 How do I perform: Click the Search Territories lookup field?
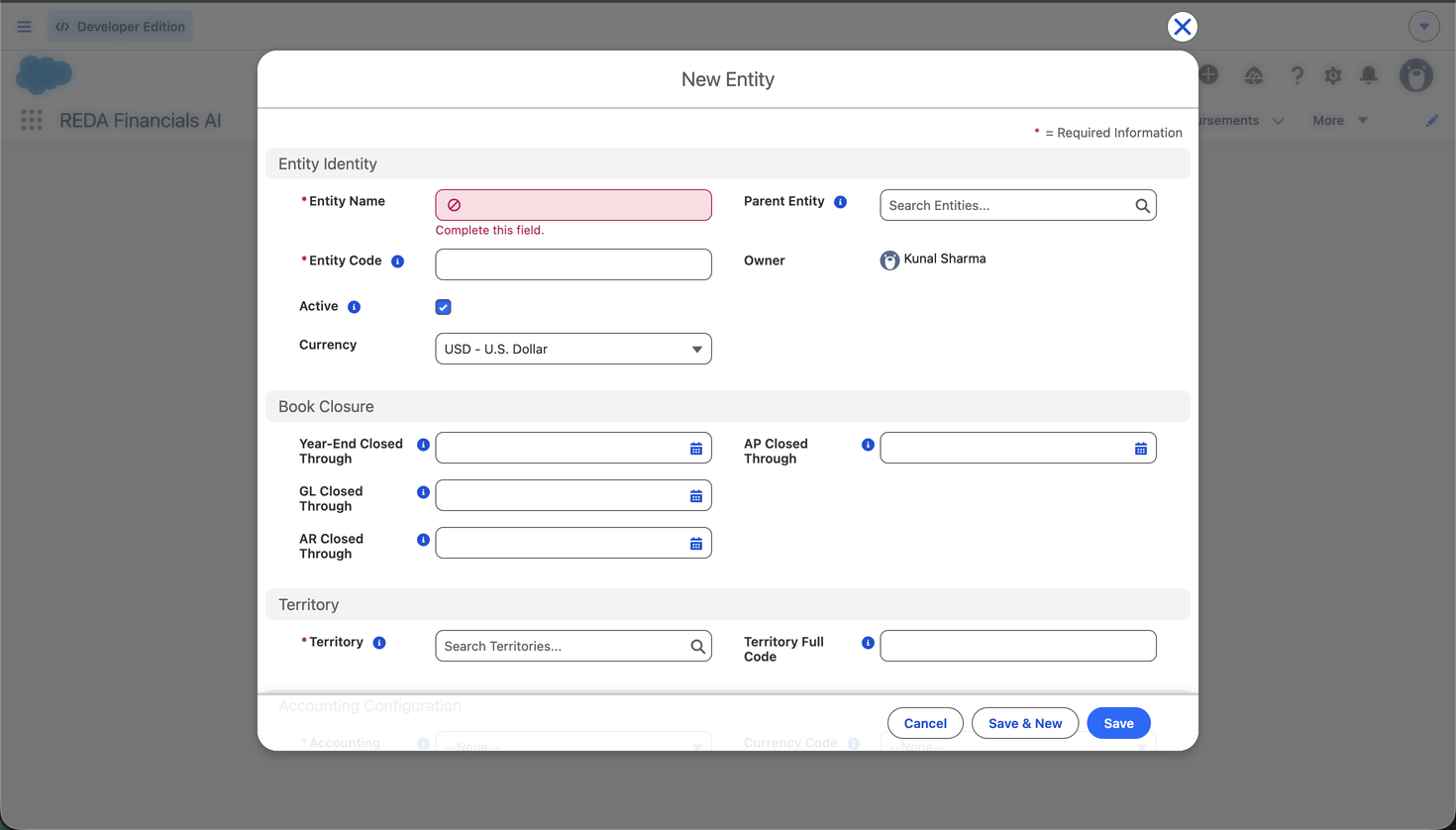[x=573, y=646]
